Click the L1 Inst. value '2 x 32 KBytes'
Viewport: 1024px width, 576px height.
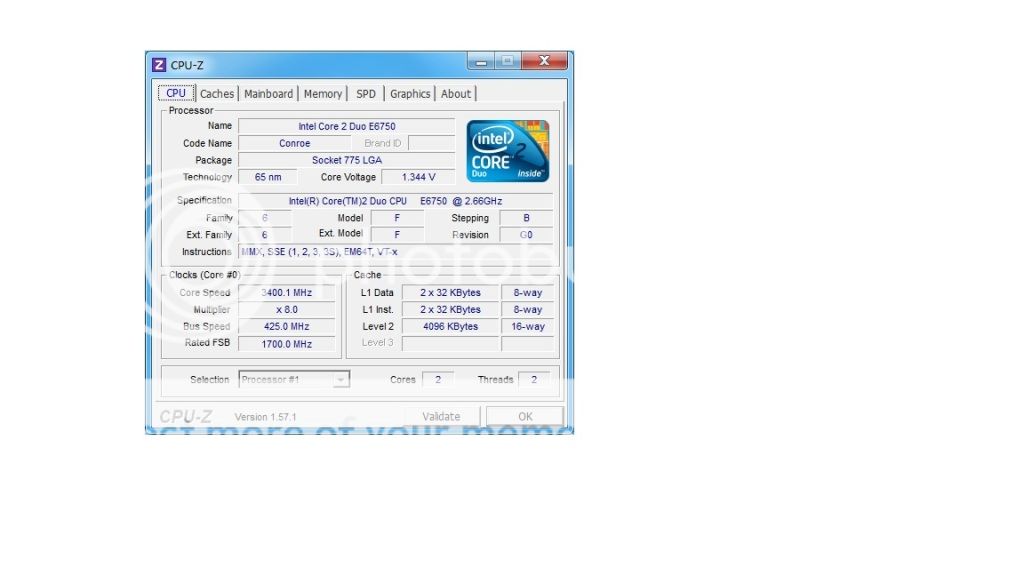click(451, 310)
